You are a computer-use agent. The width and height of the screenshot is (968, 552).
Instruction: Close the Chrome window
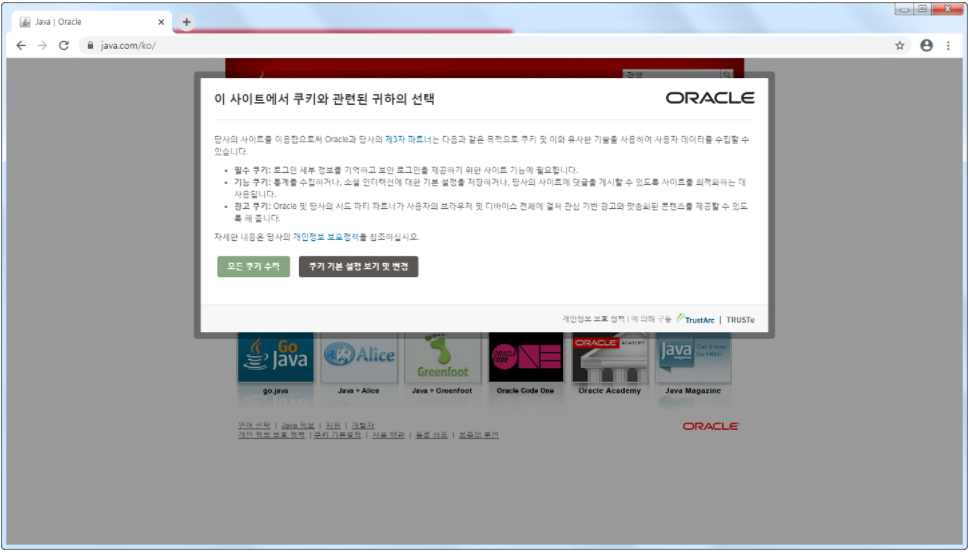tap(948, 9)
